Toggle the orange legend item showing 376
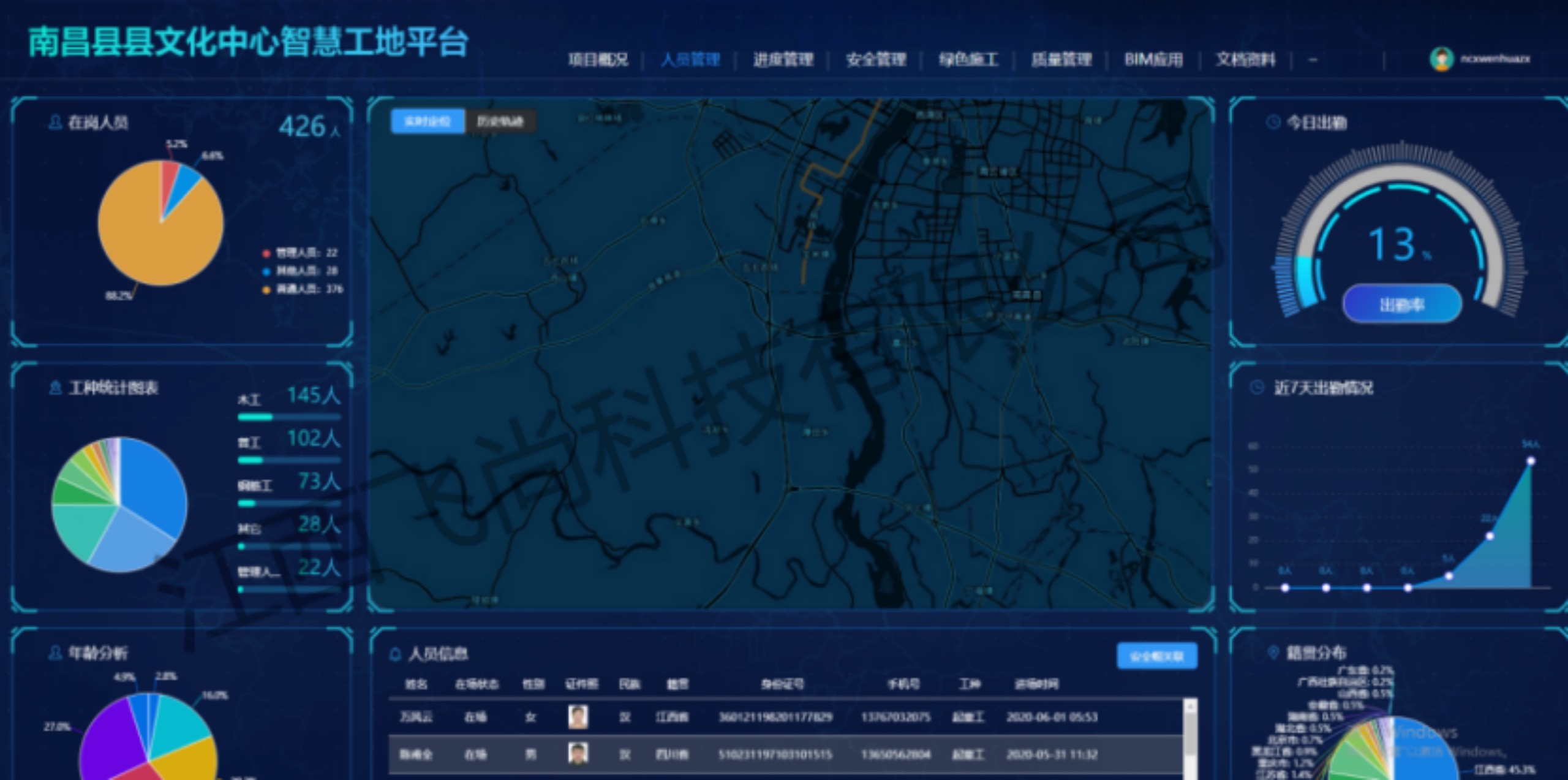The height and width of the screenshot is (780, 1568). click(303, 289)
